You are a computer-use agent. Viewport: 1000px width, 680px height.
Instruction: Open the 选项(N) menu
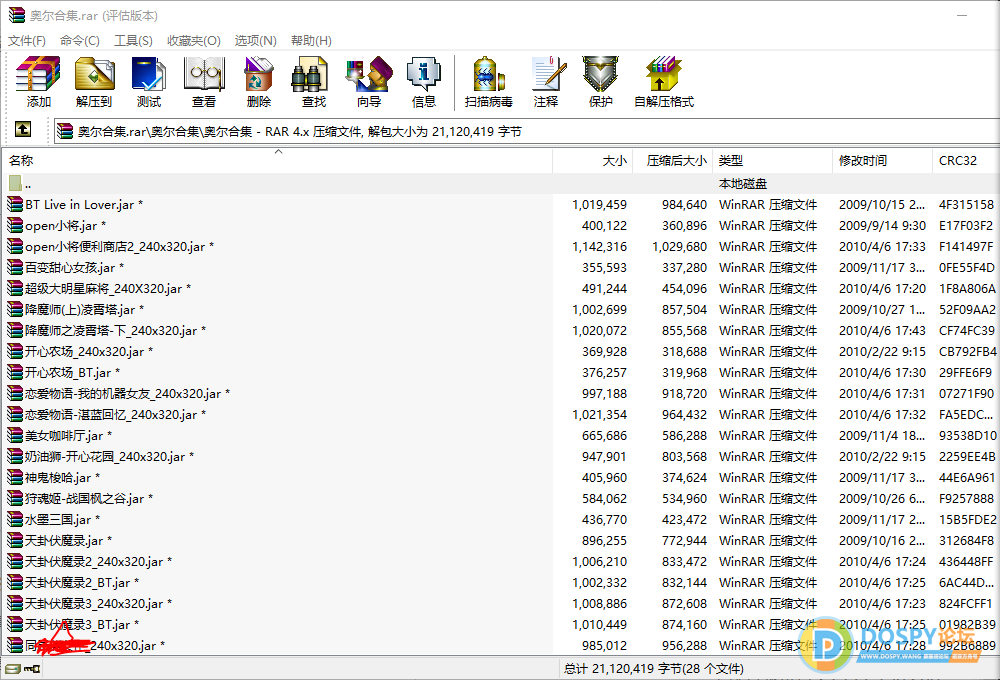pos(256,40)
